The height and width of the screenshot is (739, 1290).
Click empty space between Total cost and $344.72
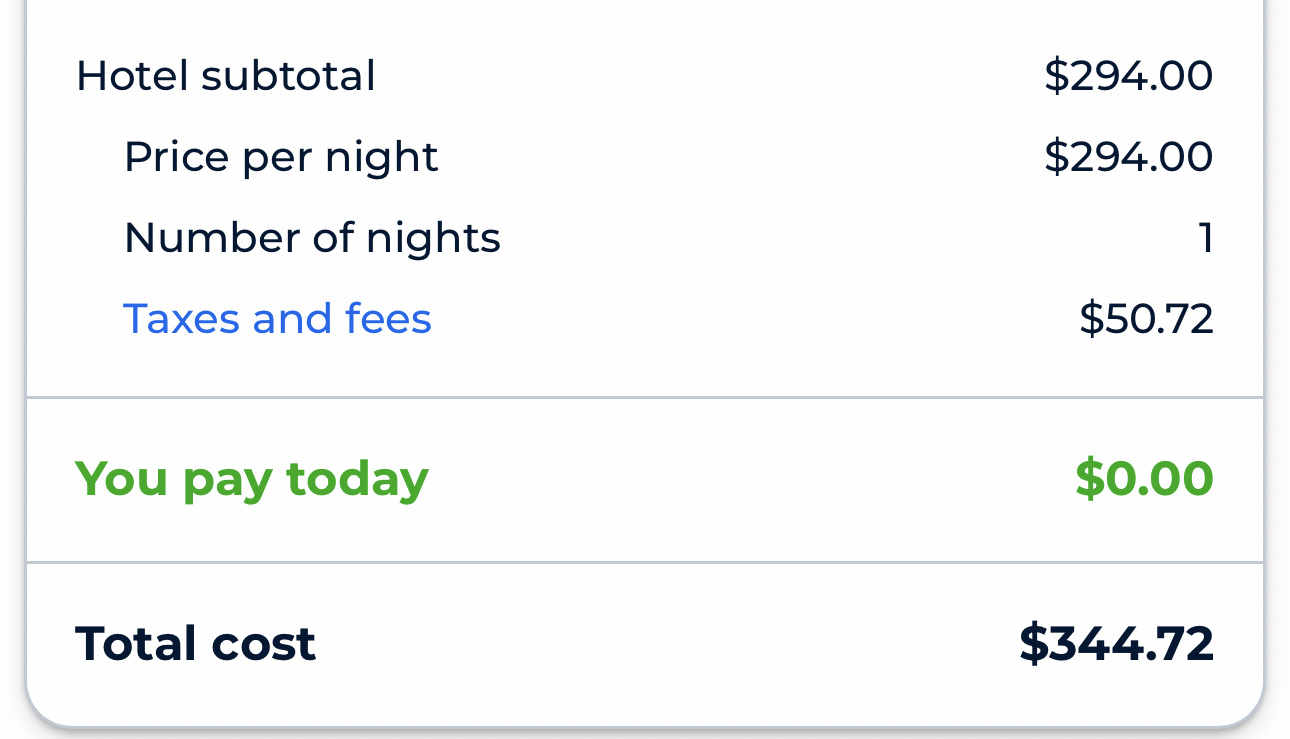[660, 643]
